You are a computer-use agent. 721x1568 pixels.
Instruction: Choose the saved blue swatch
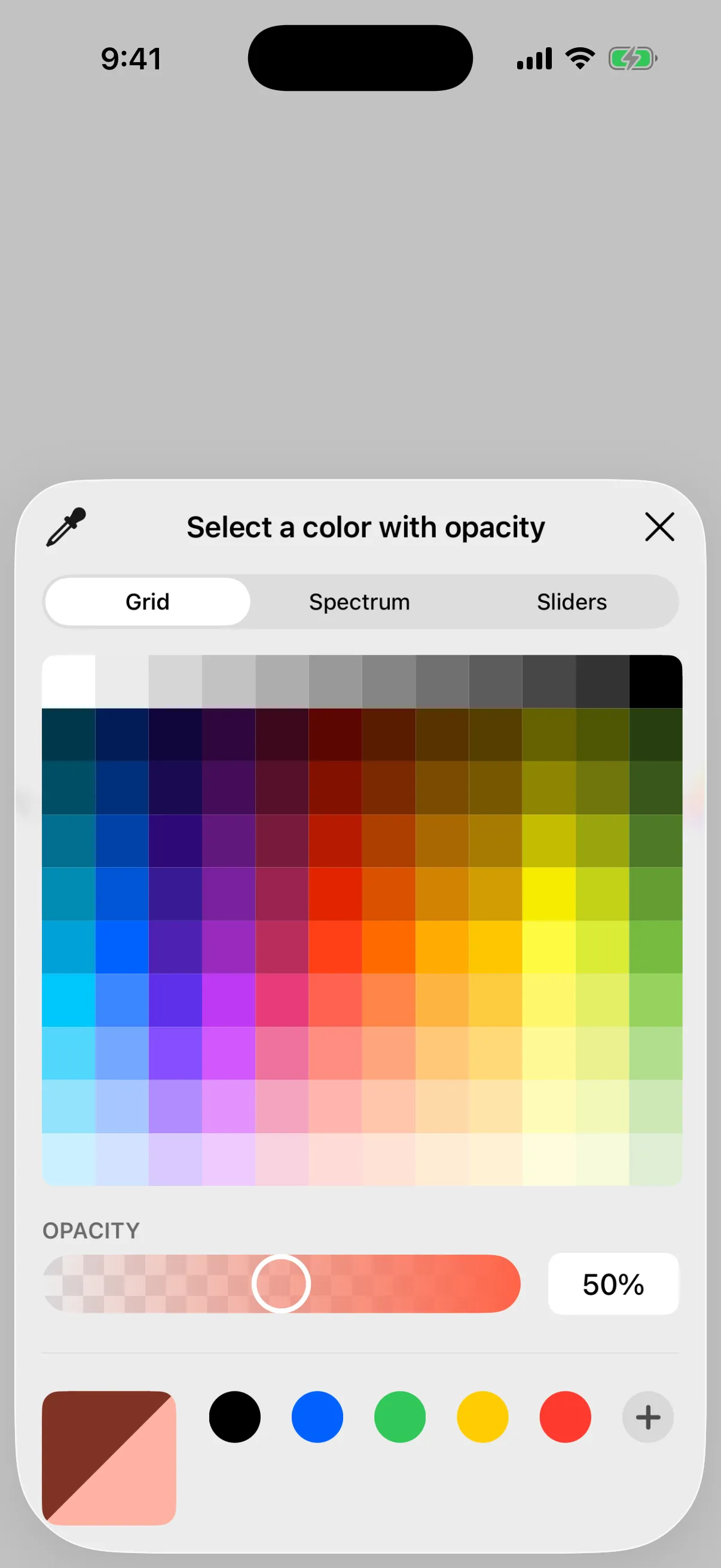317,1417
